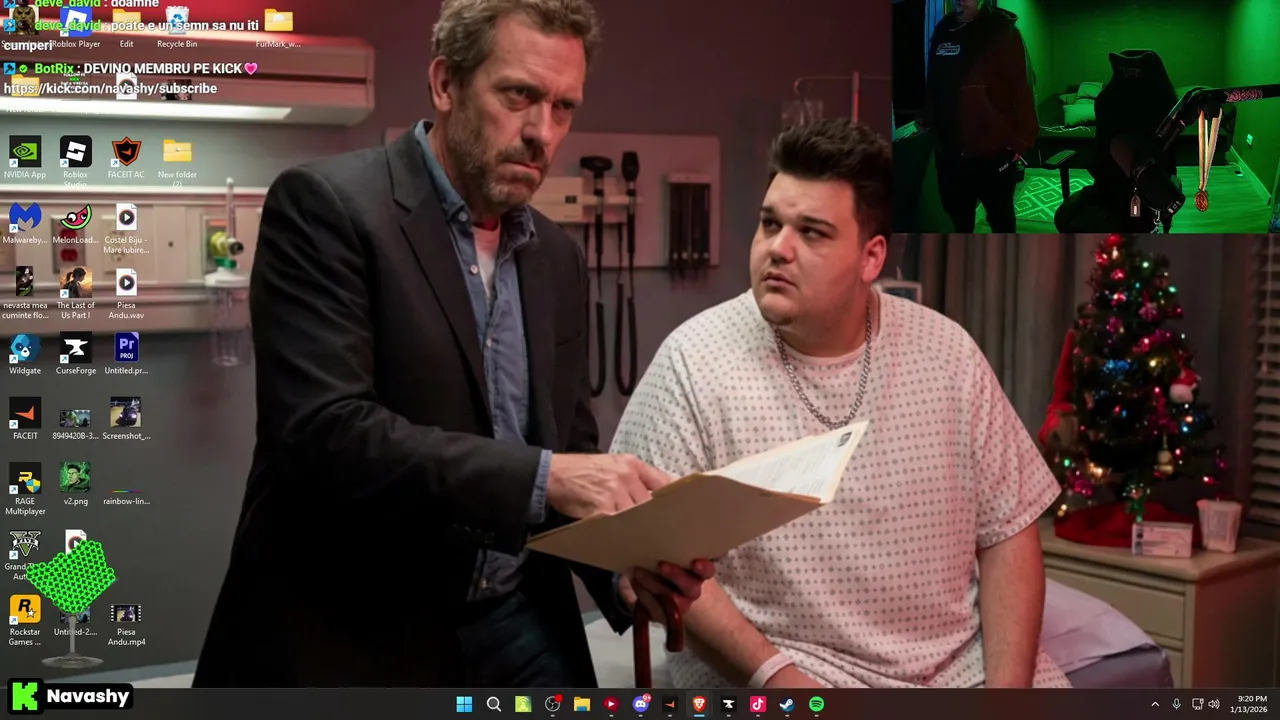Open the New folder (2) desktop folder
The width and height of the screenshot is (1280, 720).
point(177,160)
